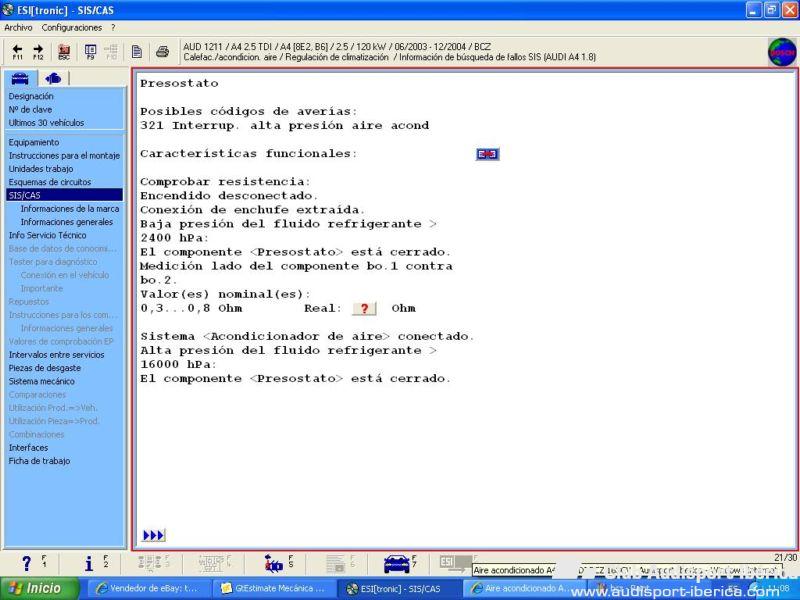Select Piezas de desgaste
The width and height of the screenshot is (800, 600).
[x=44, y=368]
